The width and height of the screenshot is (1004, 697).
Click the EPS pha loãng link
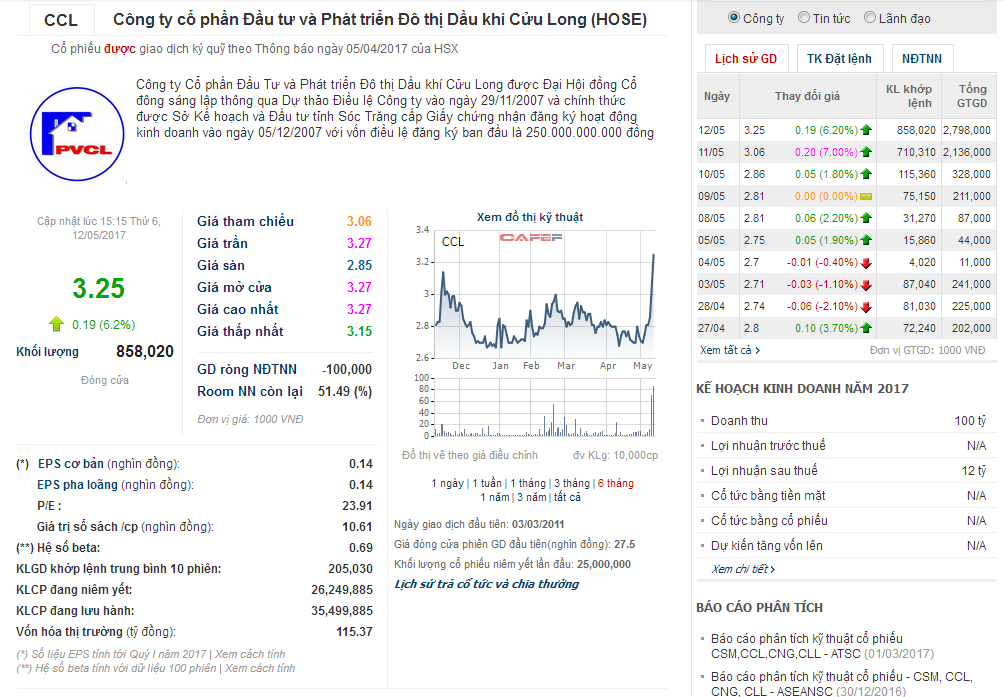coord(77,485)
